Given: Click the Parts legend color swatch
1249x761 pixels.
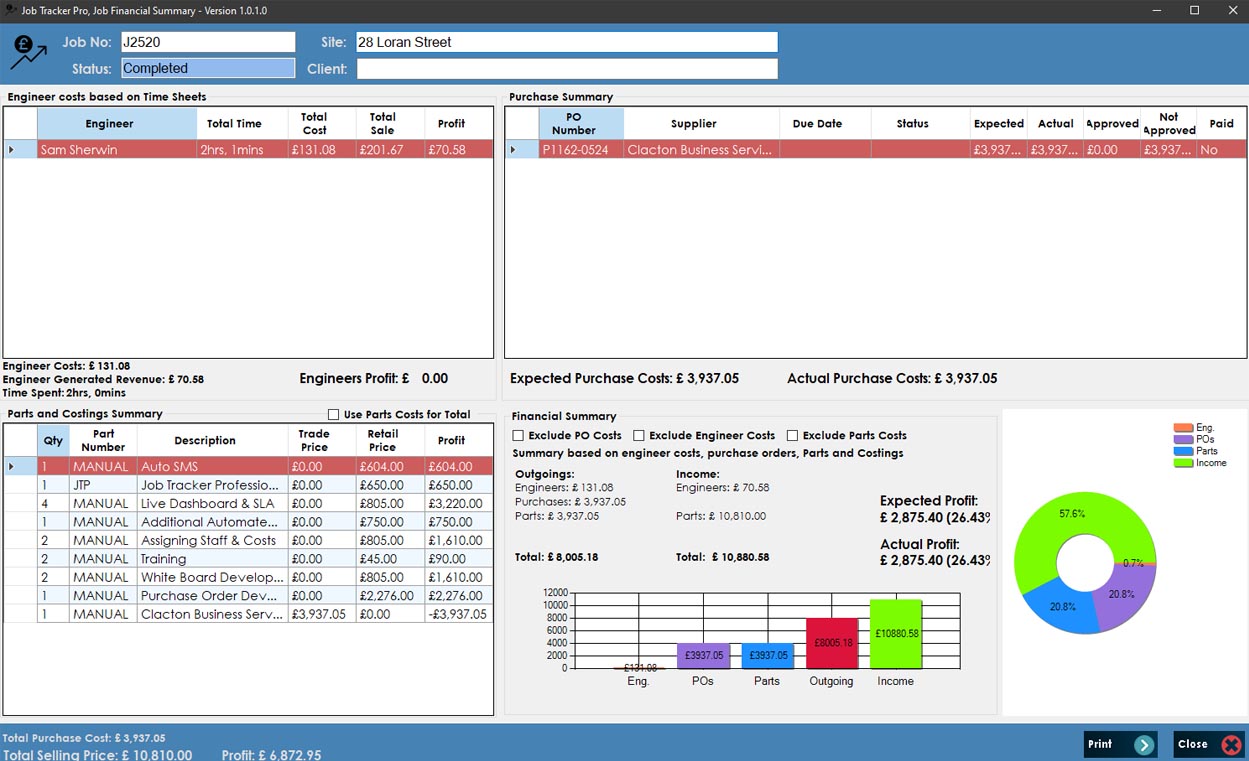Looking at the screenshot, I should 1183,451.
